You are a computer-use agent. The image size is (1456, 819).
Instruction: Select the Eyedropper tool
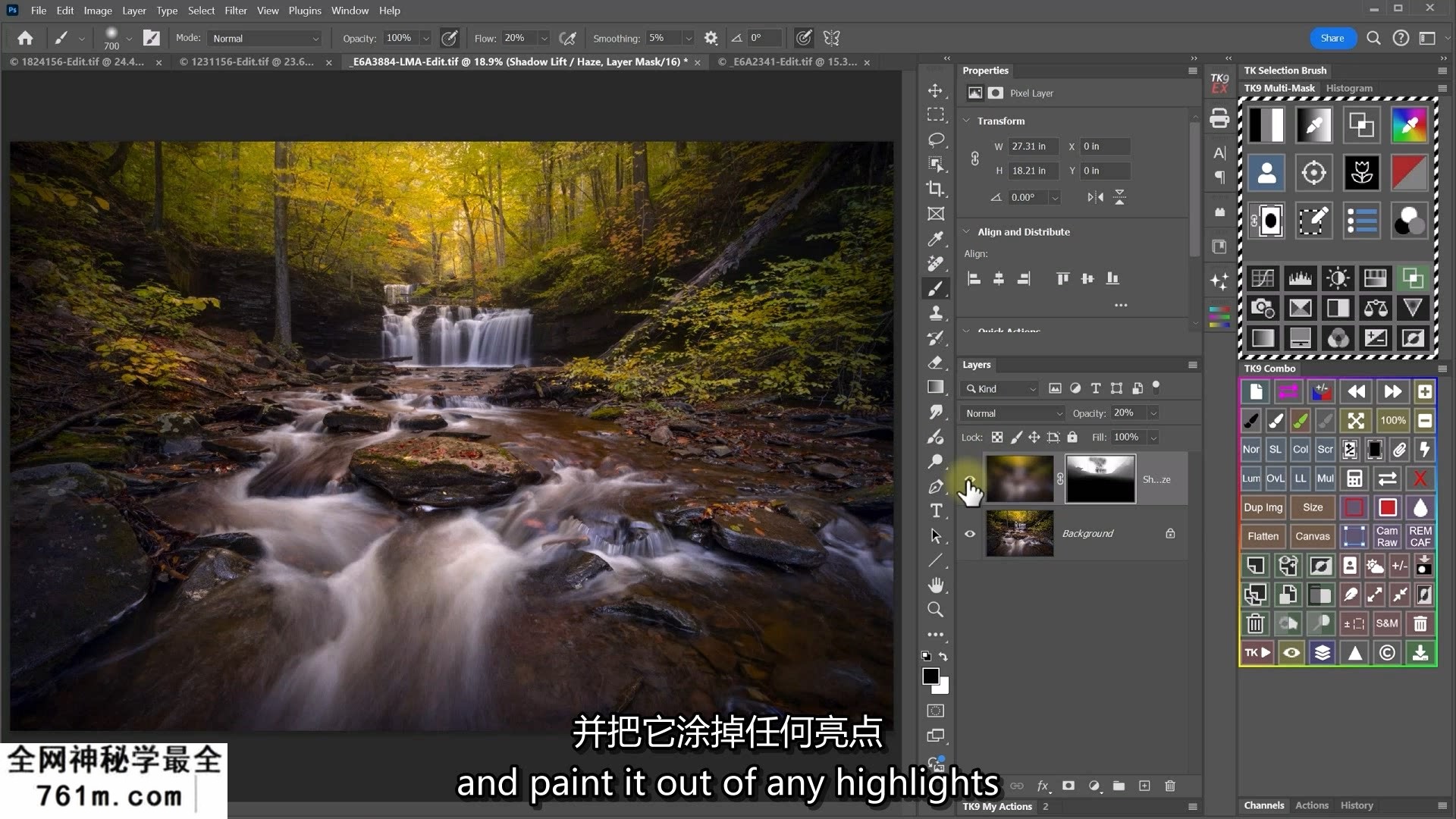click(x=936, y=239)
